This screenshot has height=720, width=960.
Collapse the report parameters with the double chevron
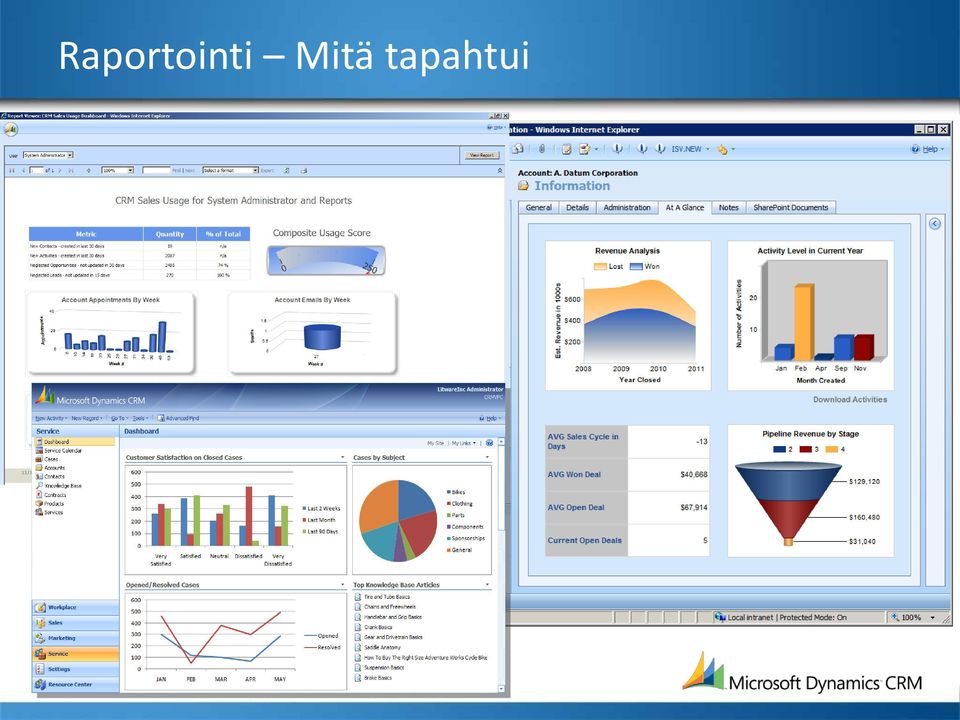(x=500, y=170)
